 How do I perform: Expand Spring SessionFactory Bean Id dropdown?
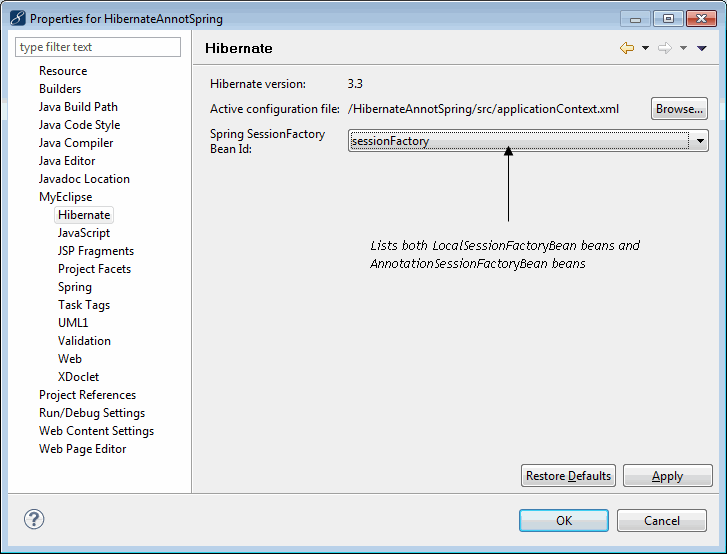(701, 141)
